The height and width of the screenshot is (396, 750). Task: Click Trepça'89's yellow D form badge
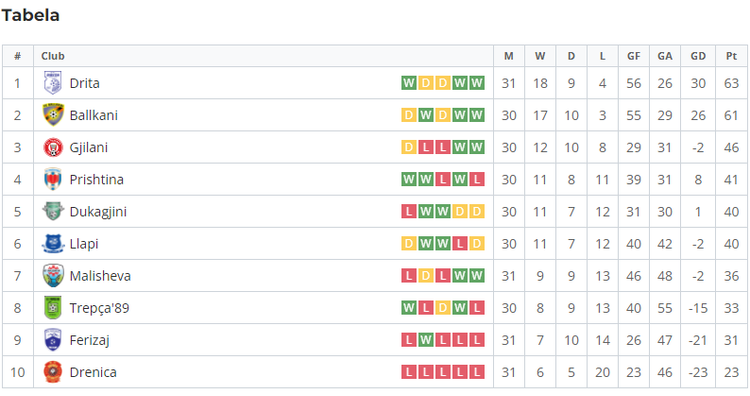coord(443,308)
